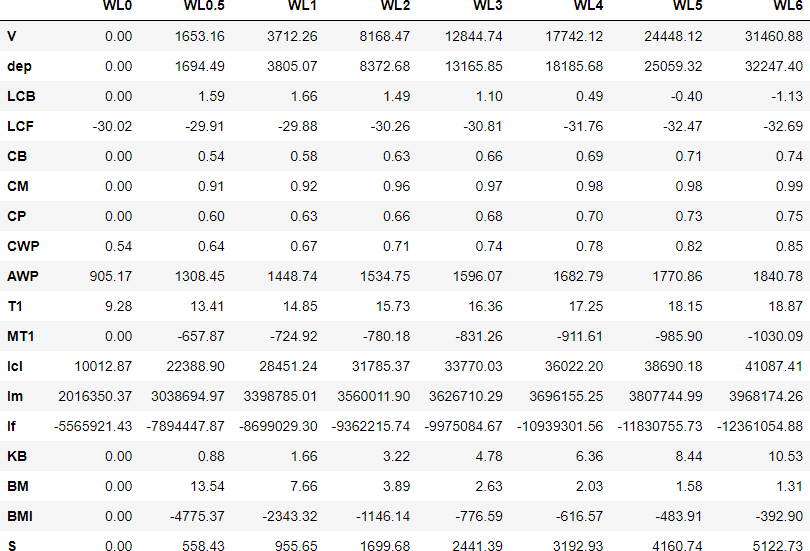Select AWP value 905.17
The width and height of the screenshot is (810, 551).
pyautogui.click(x=111, y=276)
